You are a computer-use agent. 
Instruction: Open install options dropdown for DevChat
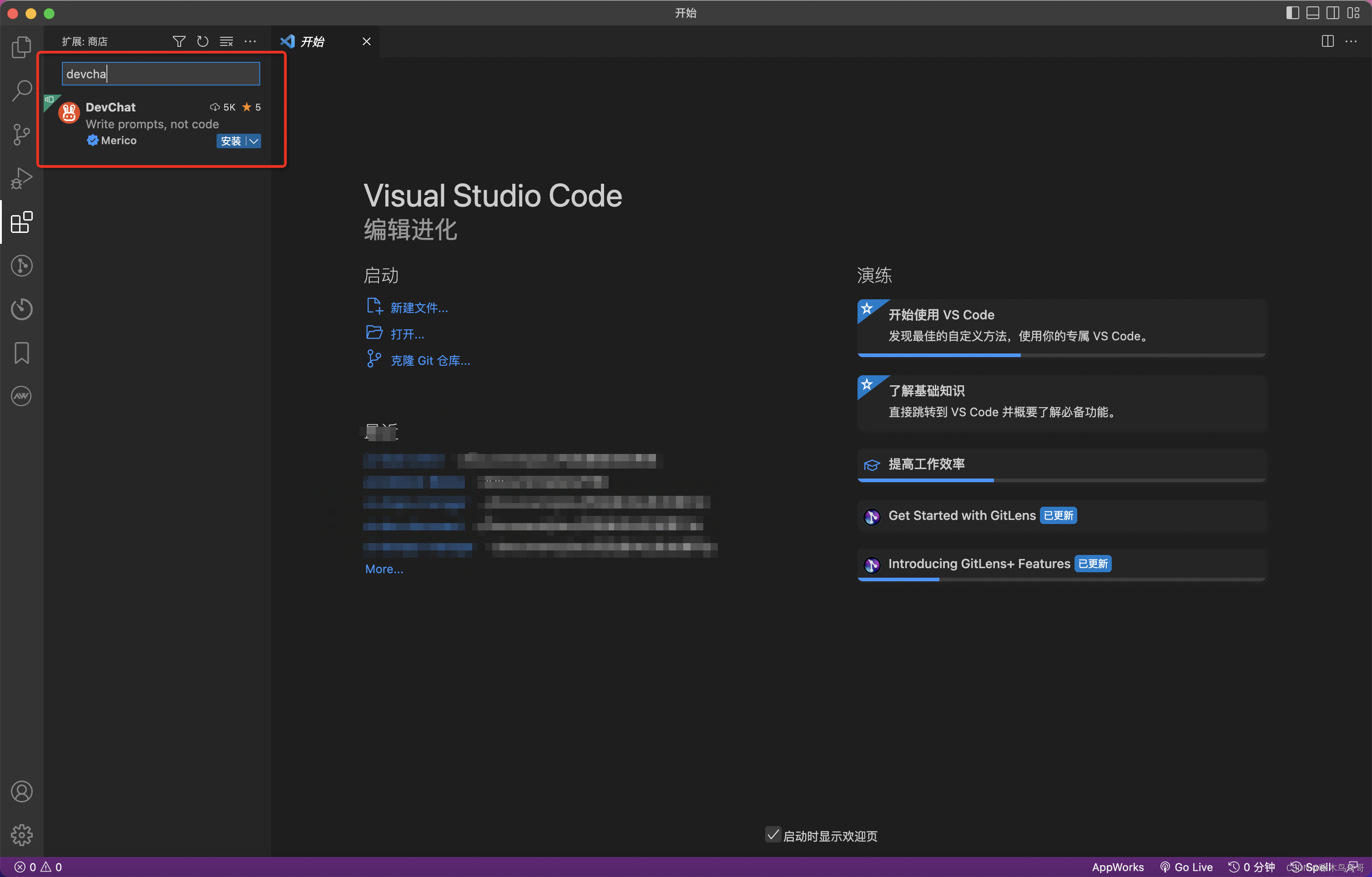click(253, 141)
